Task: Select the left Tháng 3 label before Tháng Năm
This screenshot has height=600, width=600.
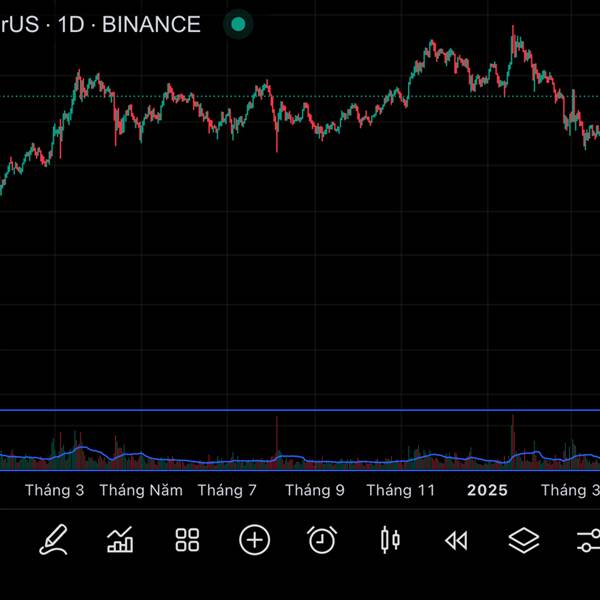Action: click(x=54, y=490)
